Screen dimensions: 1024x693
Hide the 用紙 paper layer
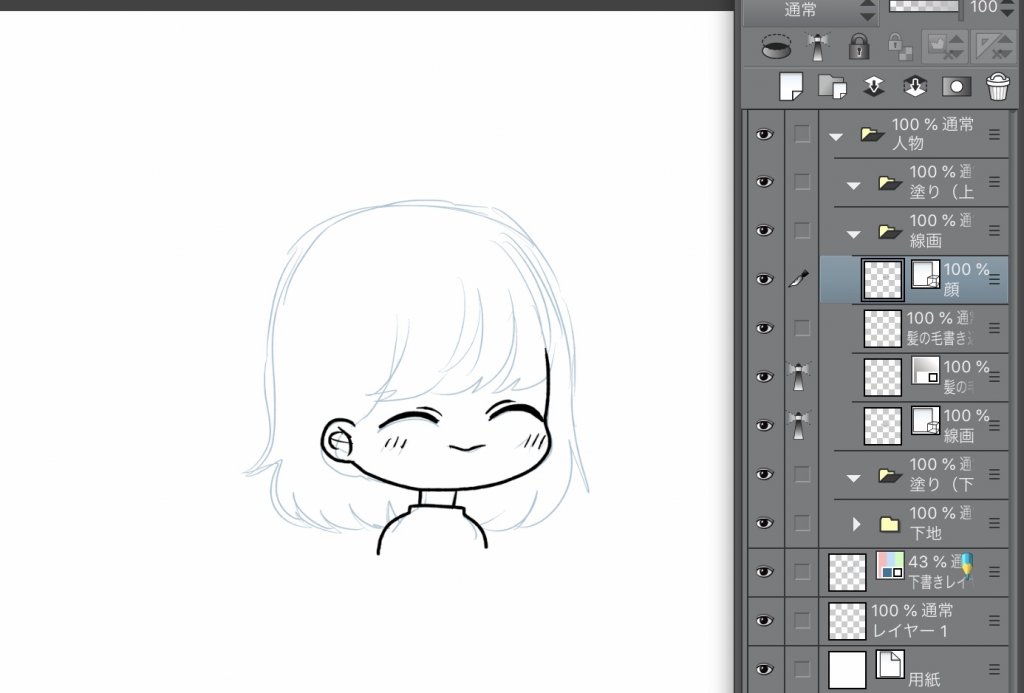tap(765, 669)
